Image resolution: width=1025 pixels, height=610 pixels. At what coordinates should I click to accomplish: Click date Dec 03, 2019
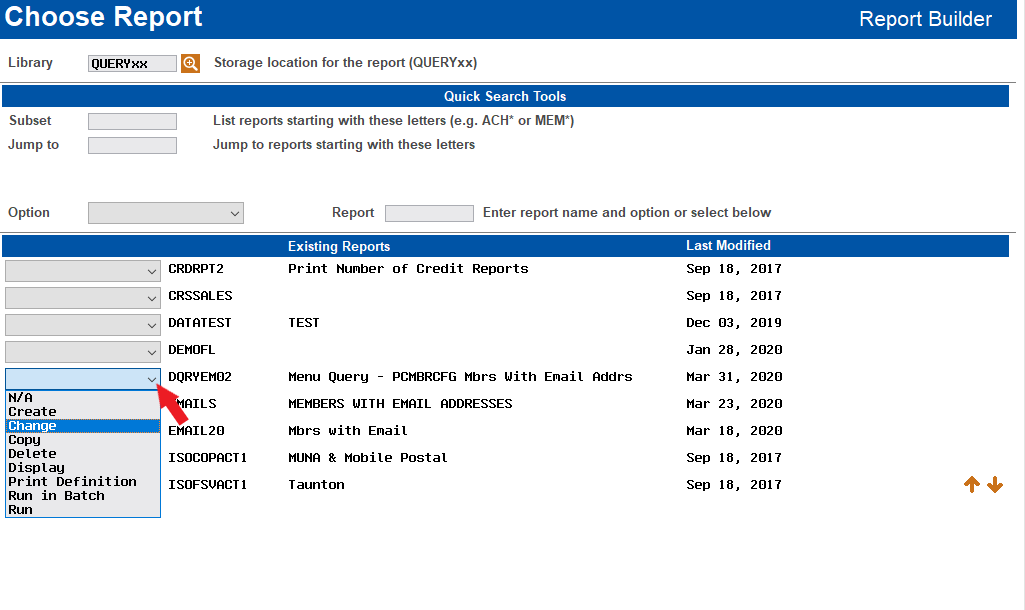734,323
